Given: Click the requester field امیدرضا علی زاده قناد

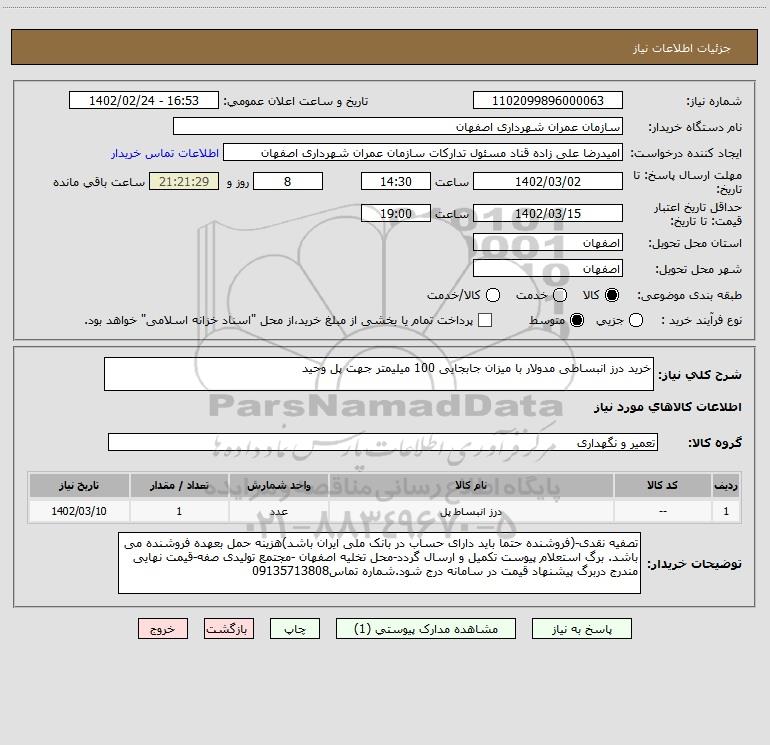Looking at the screenshot, I should click(x=423, y=153).
